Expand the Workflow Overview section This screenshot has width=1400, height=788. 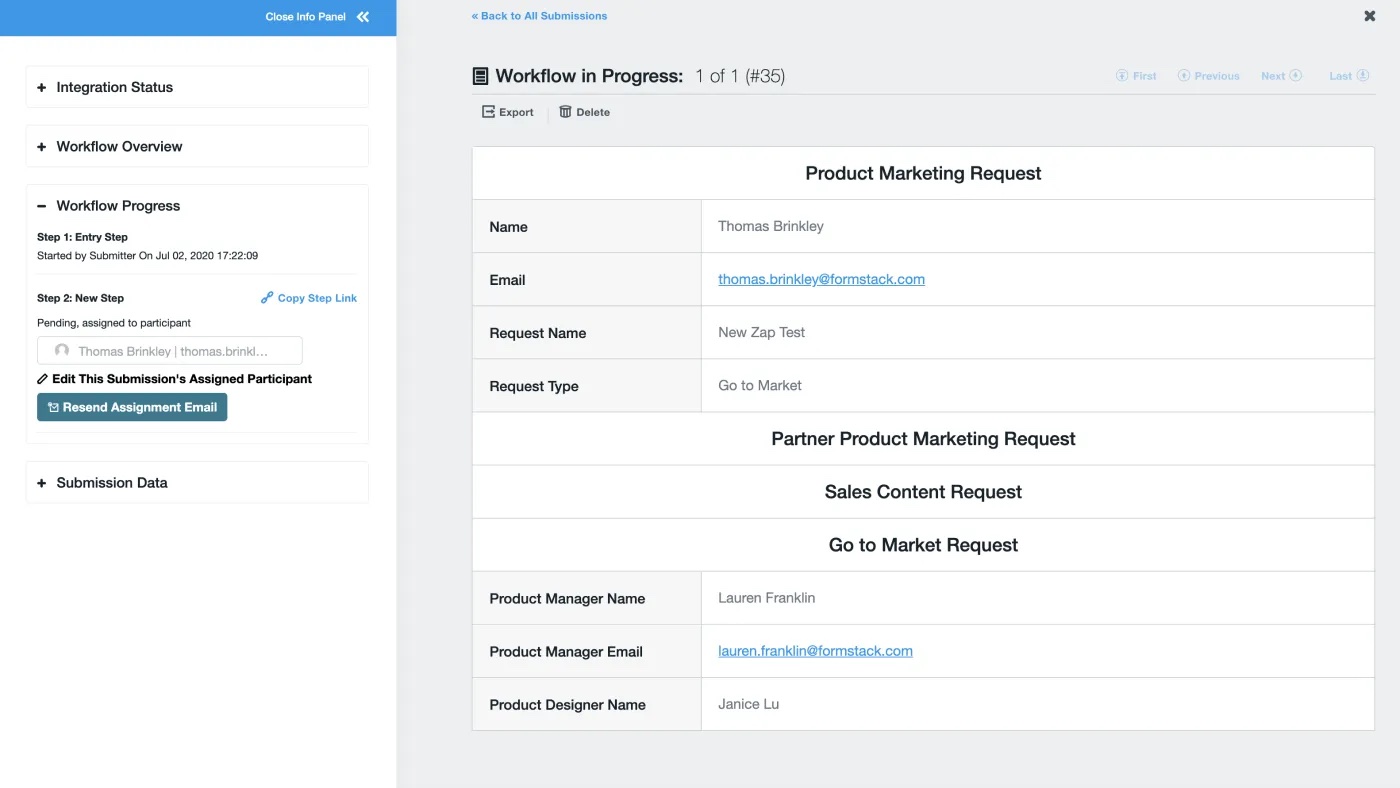(x=41, y=146)
